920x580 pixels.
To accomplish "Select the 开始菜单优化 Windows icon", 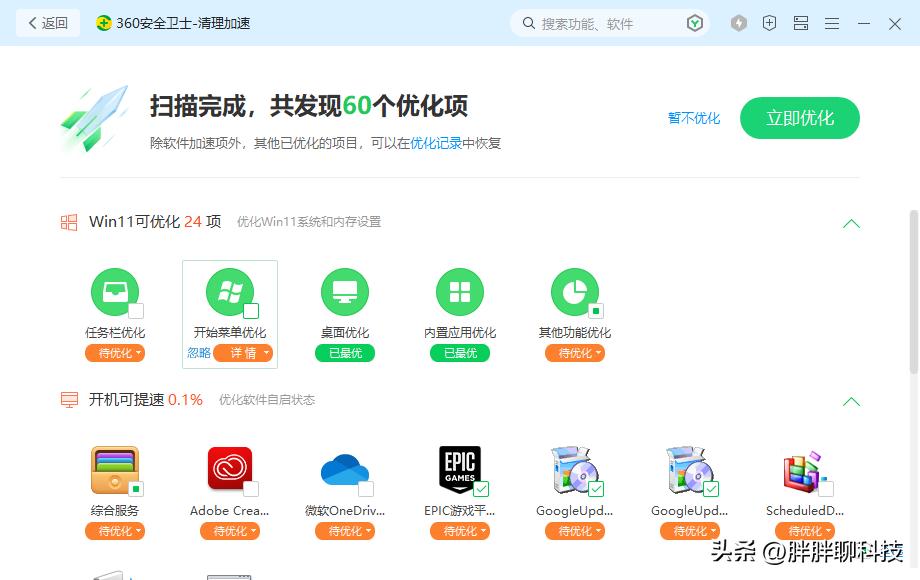I will tap(229, 291).
